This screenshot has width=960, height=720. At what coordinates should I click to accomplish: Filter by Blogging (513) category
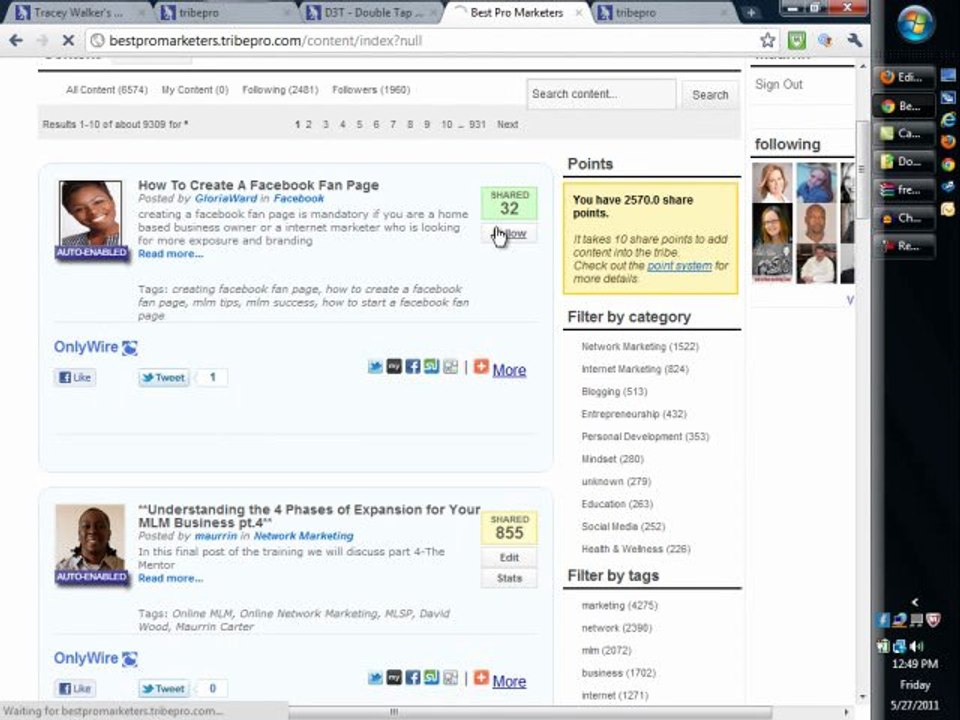coord(614,391)
